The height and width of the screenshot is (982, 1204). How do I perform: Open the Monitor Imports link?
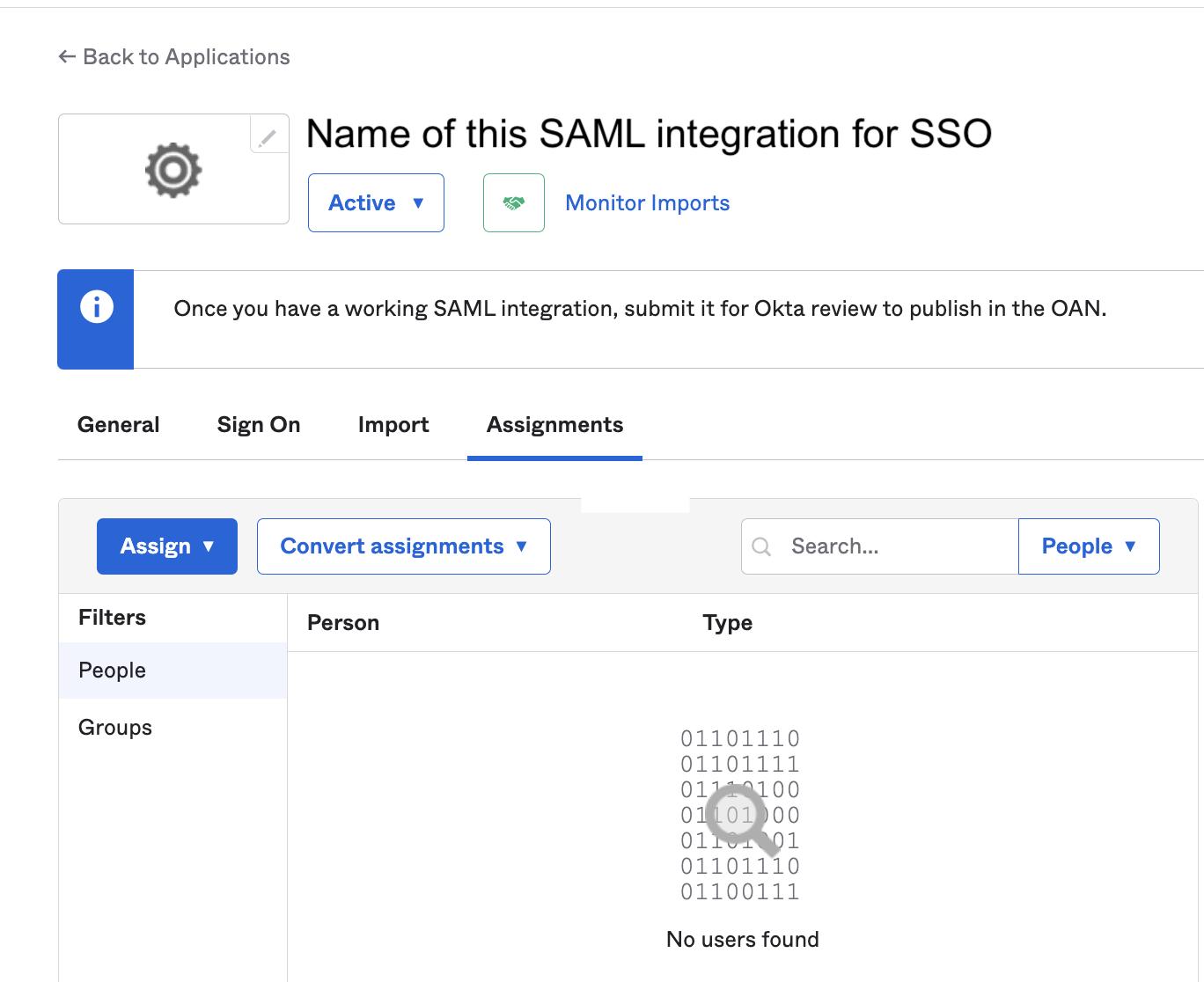tap(647, 203)
